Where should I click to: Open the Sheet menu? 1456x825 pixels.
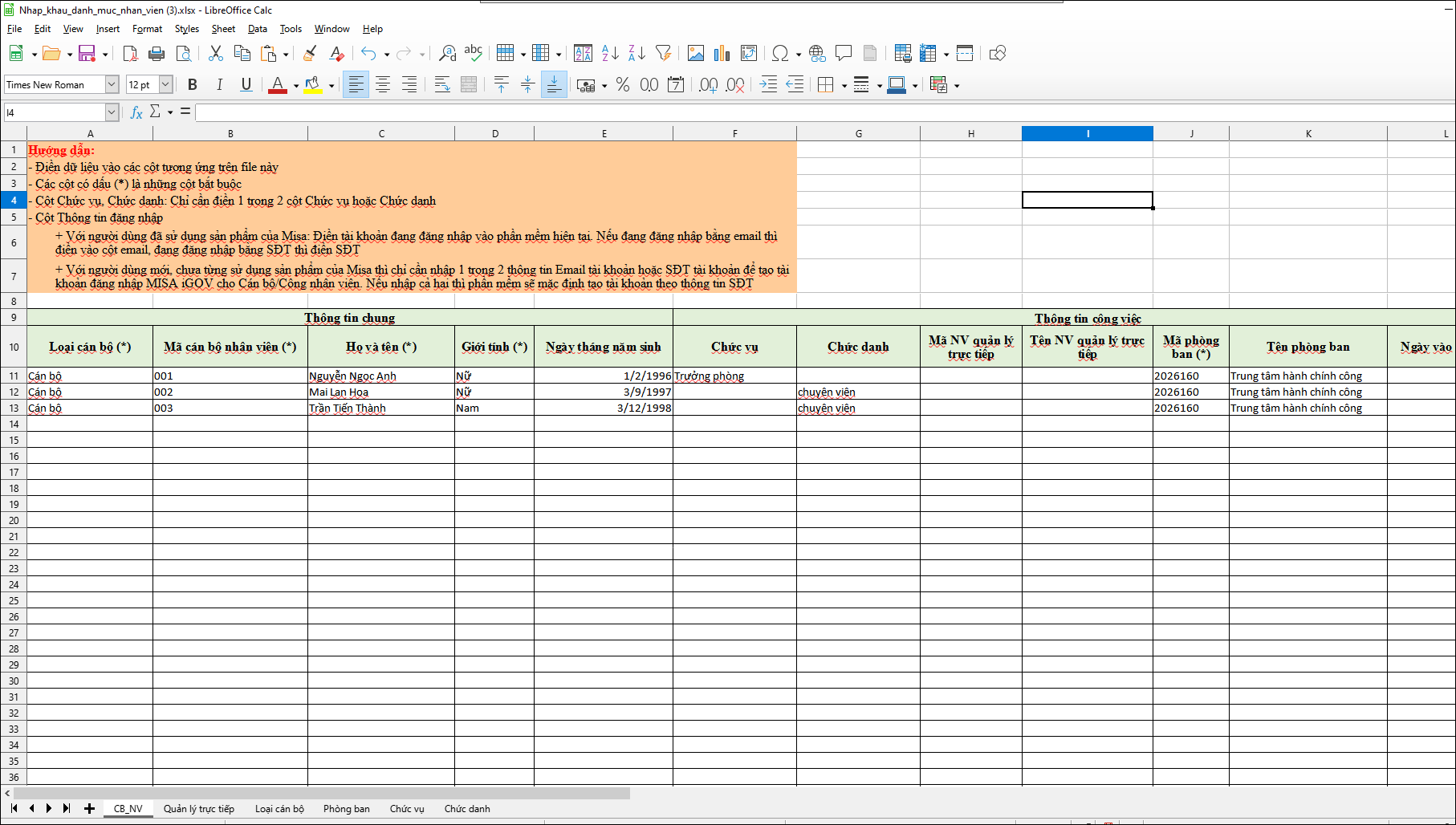(x=223, y=29)
